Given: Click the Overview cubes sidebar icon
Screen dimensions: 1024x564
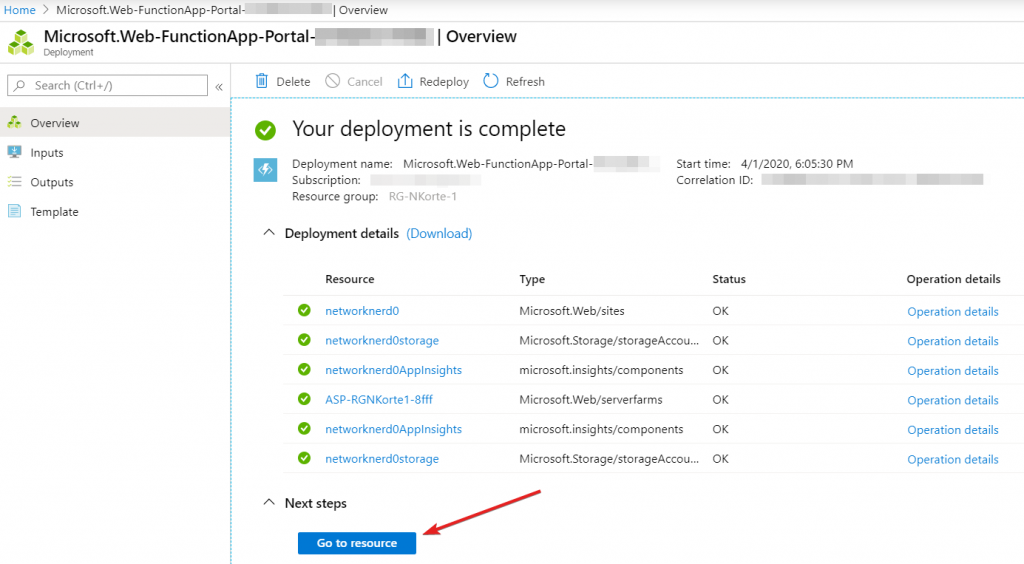Looking at the screenshot, I should 14,123.
